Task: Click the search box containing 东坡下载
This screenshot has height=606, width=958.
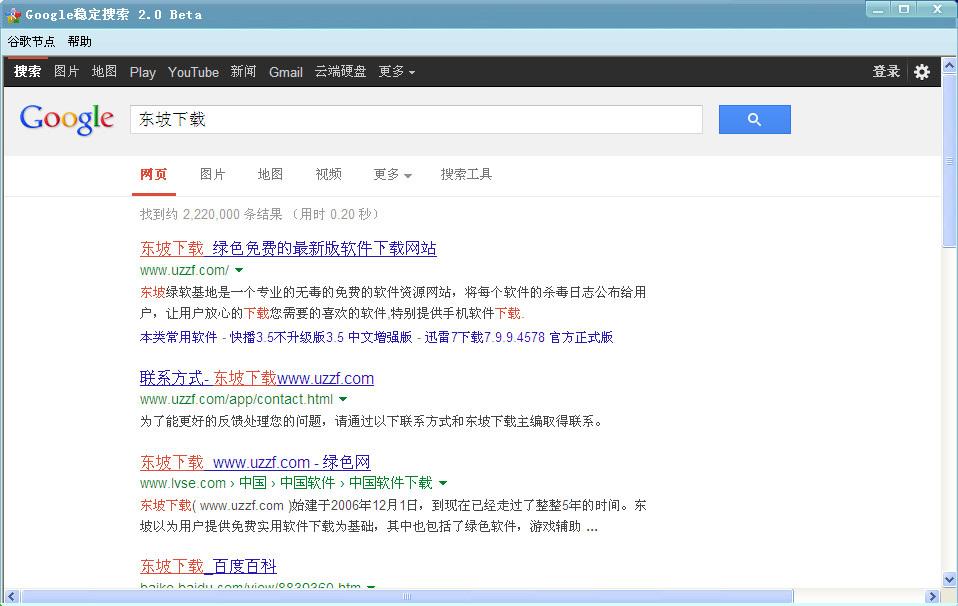Action: pos(416,119)
